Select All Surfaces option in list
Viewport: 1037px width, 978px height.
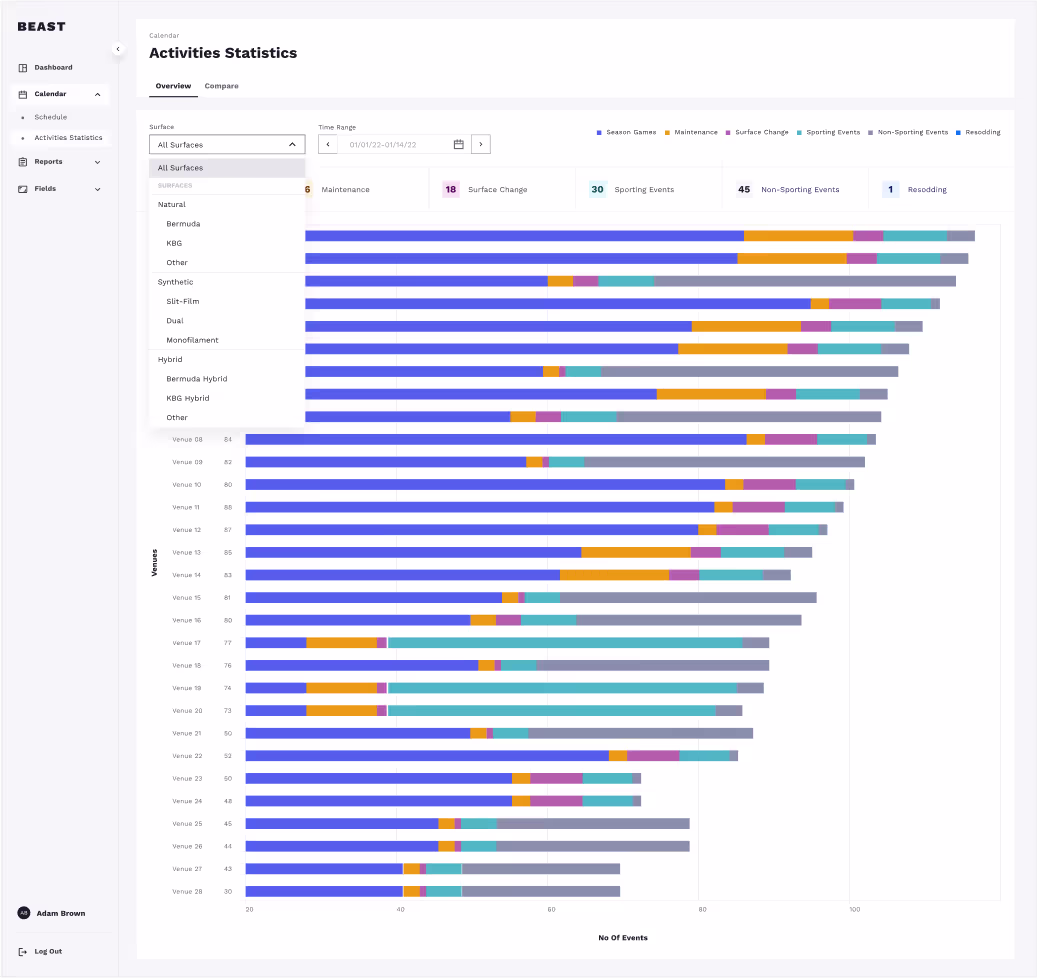(227, 168)
